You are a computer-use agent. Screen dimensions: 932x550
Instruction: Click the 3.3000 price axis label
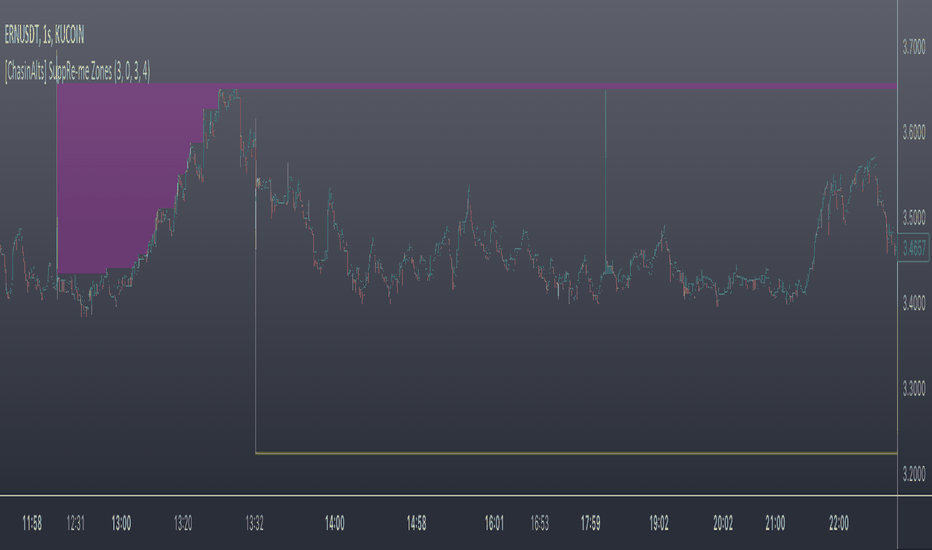[914, 389]
